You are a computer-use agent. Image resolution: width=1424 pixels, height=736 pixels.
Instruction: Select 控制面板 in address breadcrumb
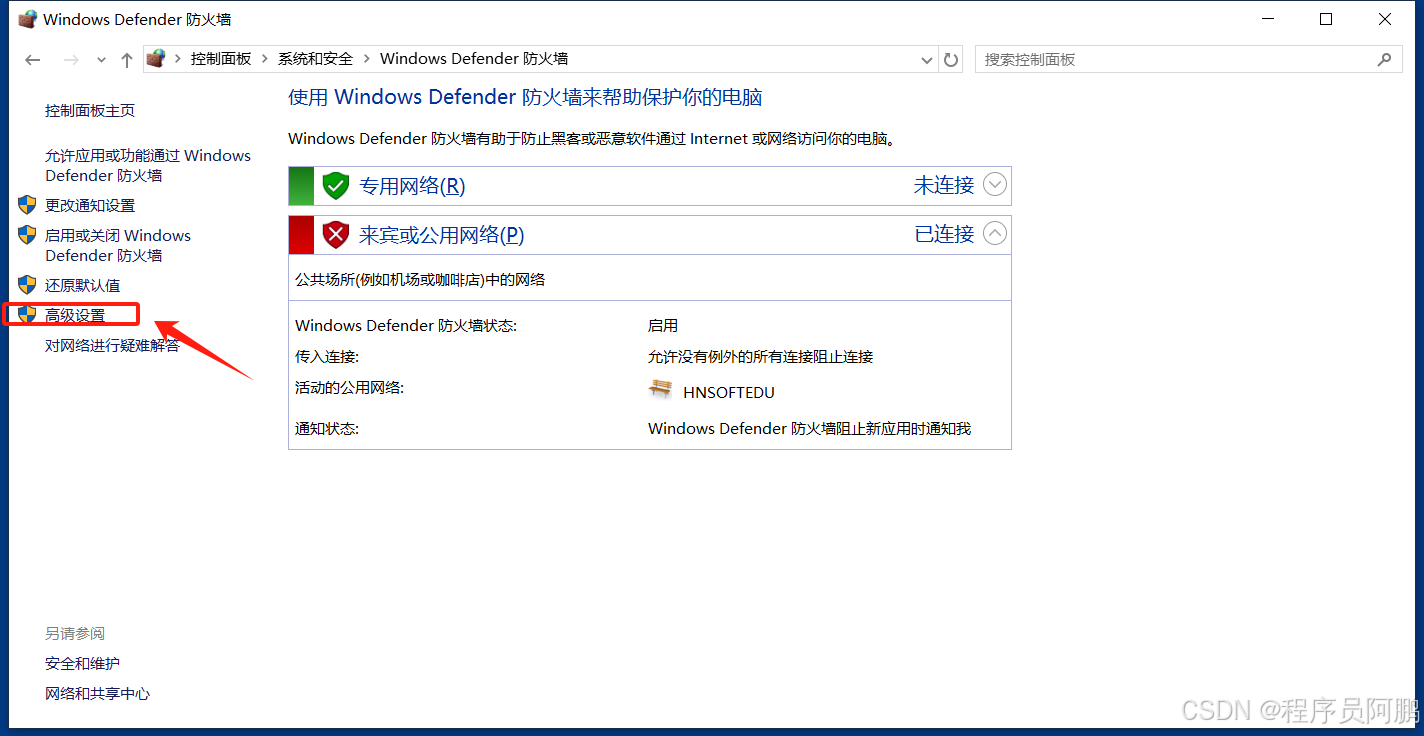221,59
